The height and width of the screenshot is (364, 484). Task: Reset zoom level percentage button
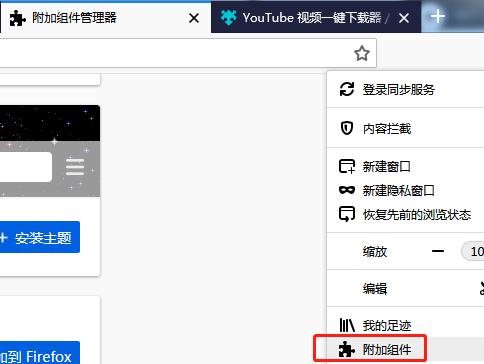(473, 251)
